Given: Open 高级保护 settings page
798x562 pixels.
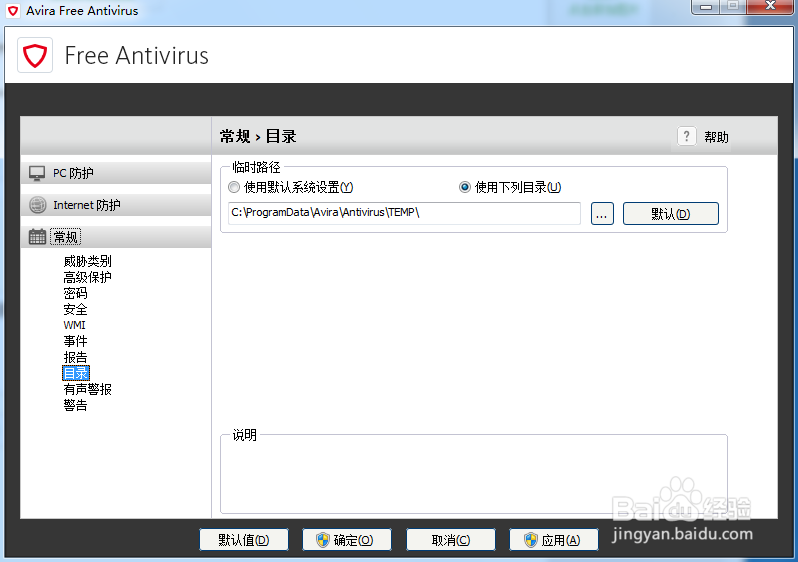Looking at the screenshot, I should [88, 277].
